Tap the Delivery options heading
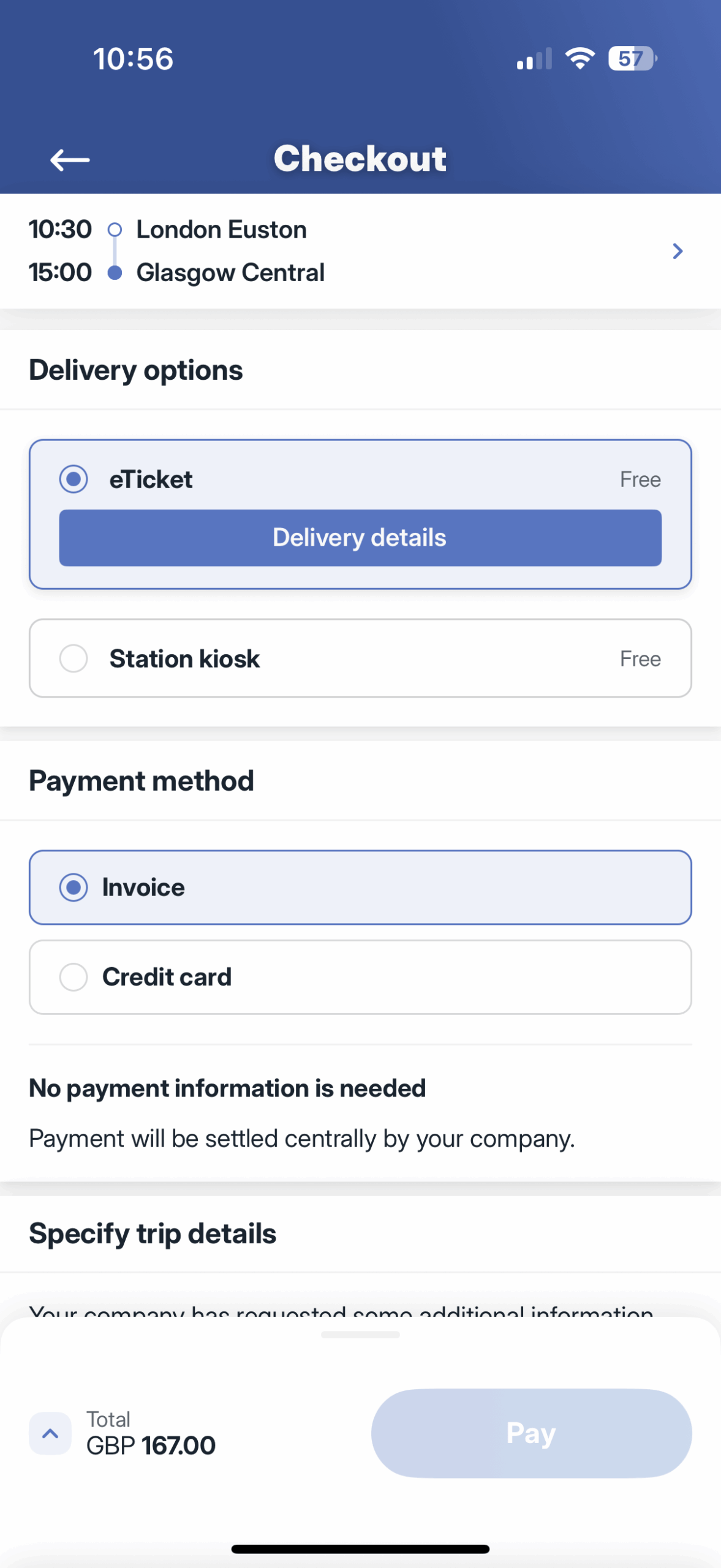The width and height of the screenshot is (721, 1568). tap(136, 371)
